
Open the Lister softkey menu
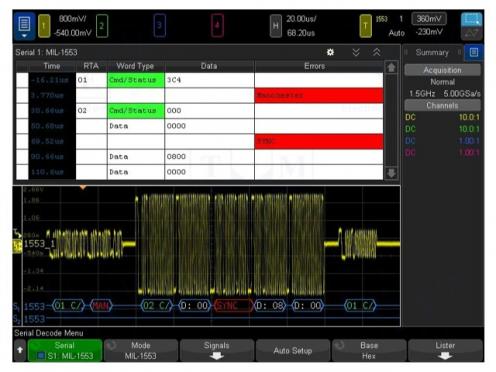445,350
